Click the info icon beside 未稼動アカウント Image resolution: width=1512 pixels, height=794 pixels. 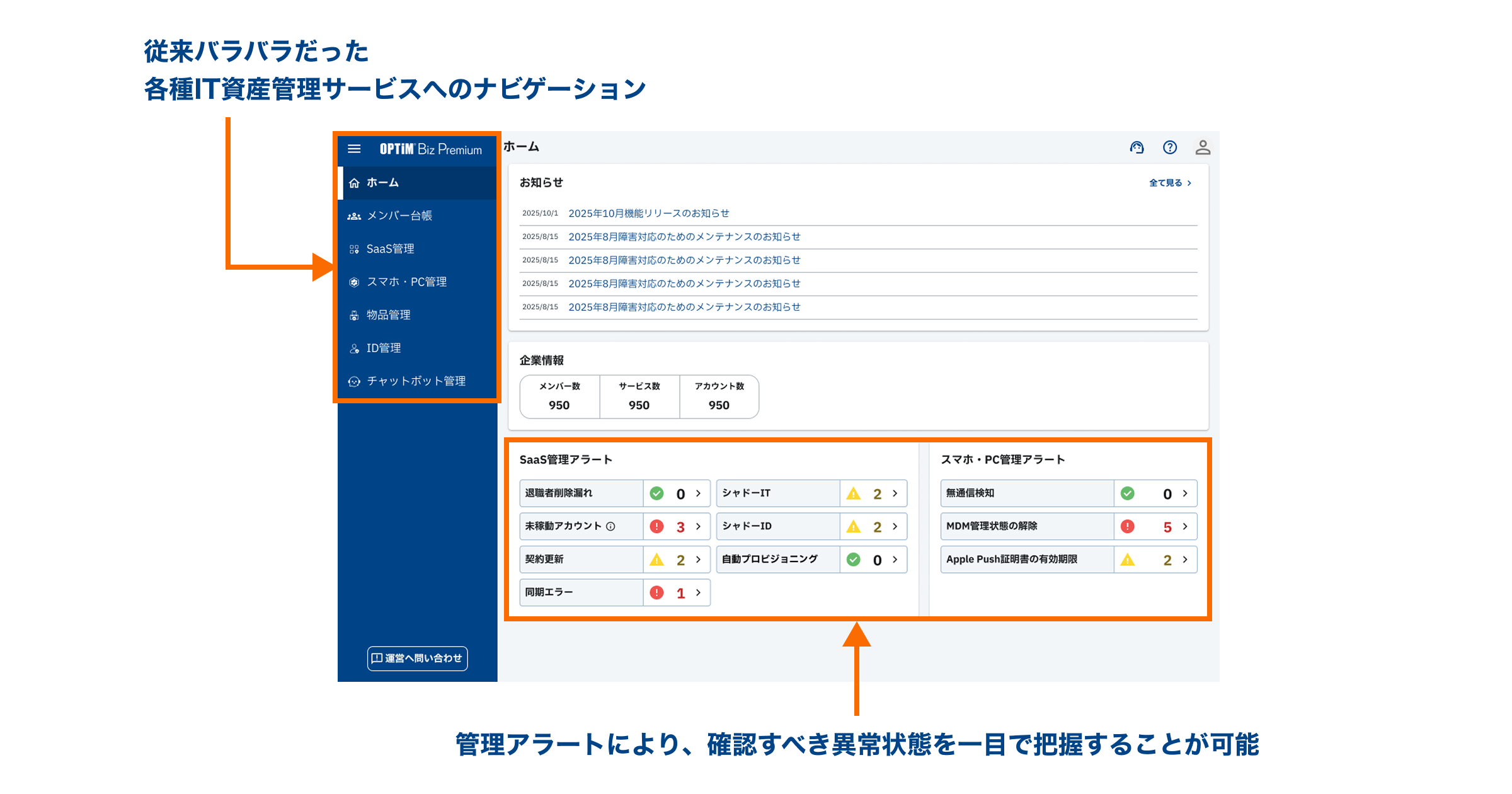(610, 527)
